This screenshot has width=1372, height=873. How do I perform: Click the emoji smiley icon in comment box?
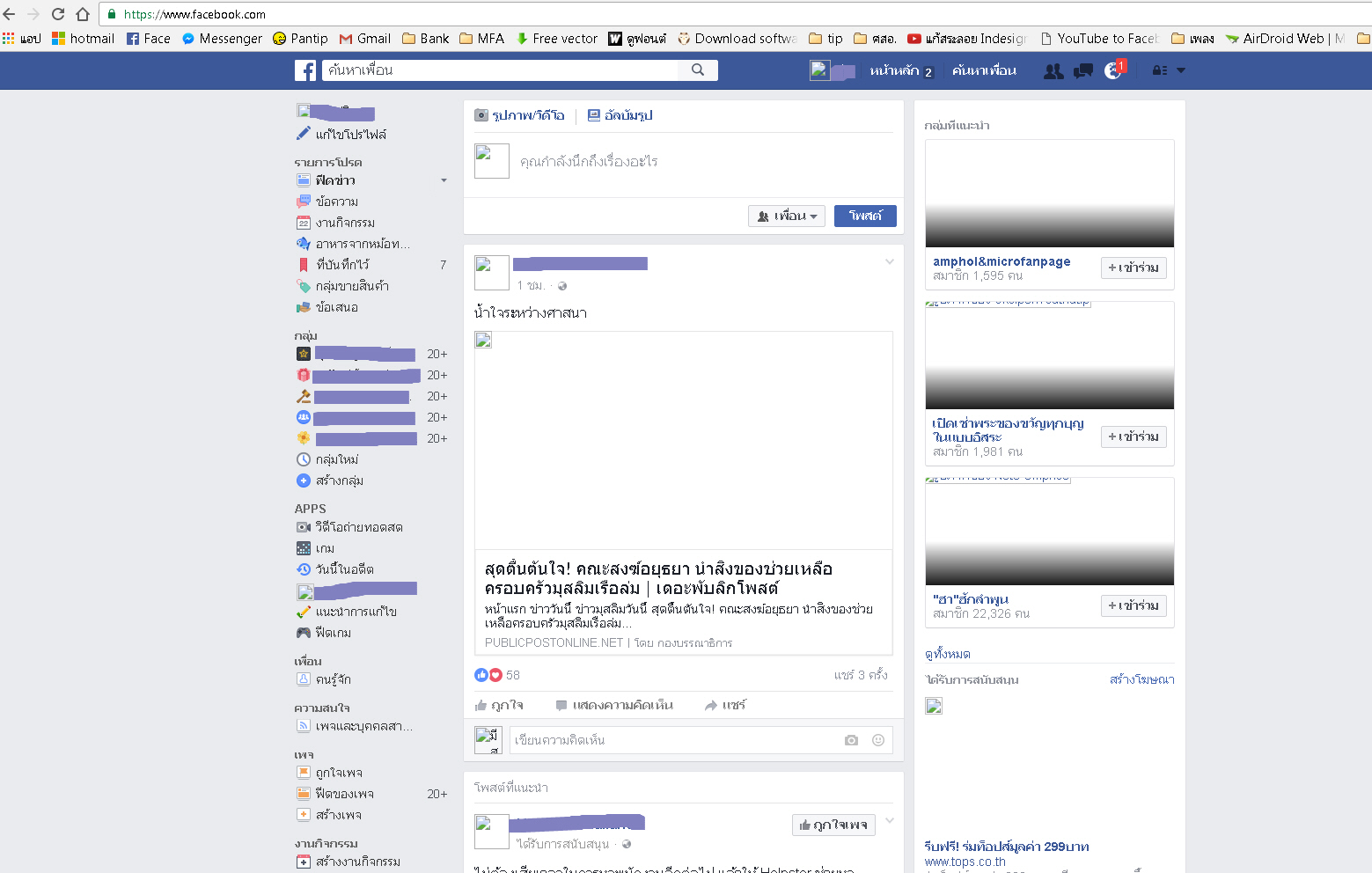877,740
